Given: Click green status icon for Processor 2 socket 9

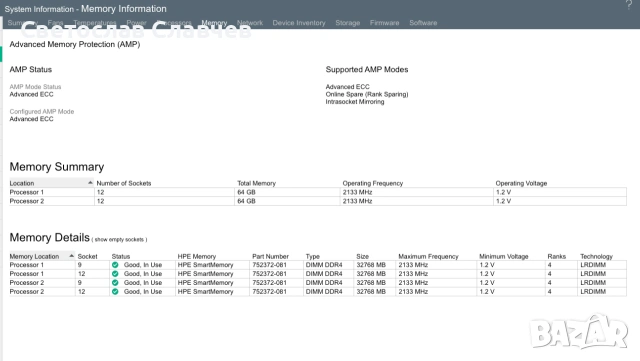Looking at the screenshot, I should [115, 283].
